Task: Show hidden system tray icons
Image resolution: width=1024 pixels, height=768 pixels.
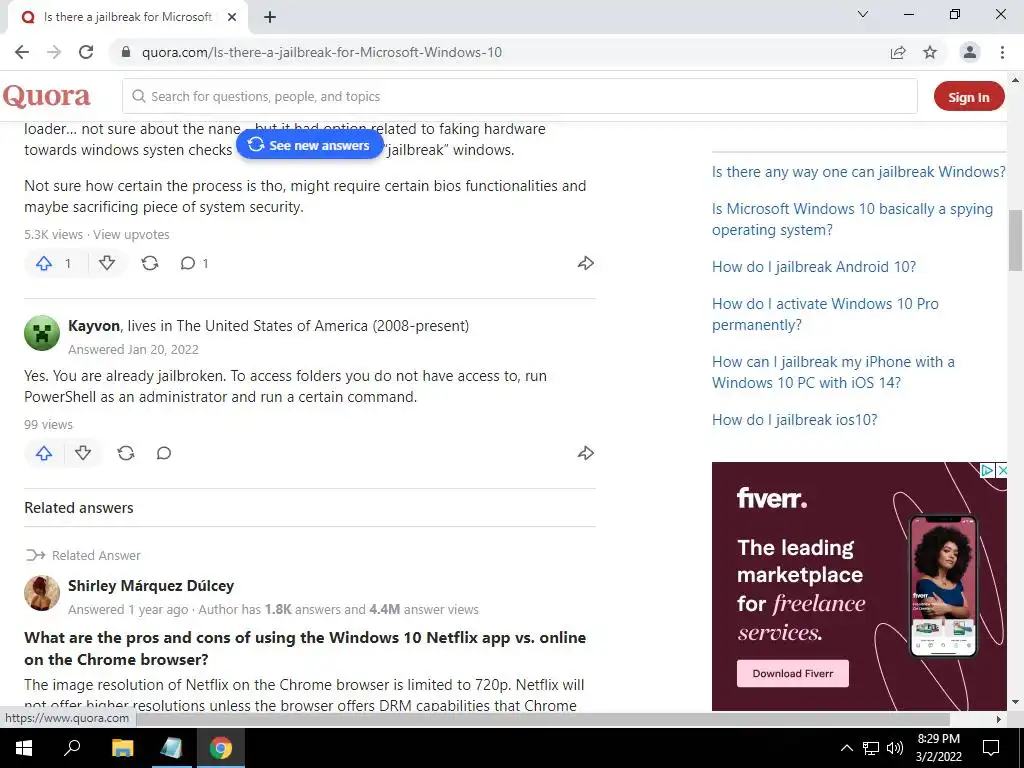Action: pyautogui.click(x=846, y=748)
